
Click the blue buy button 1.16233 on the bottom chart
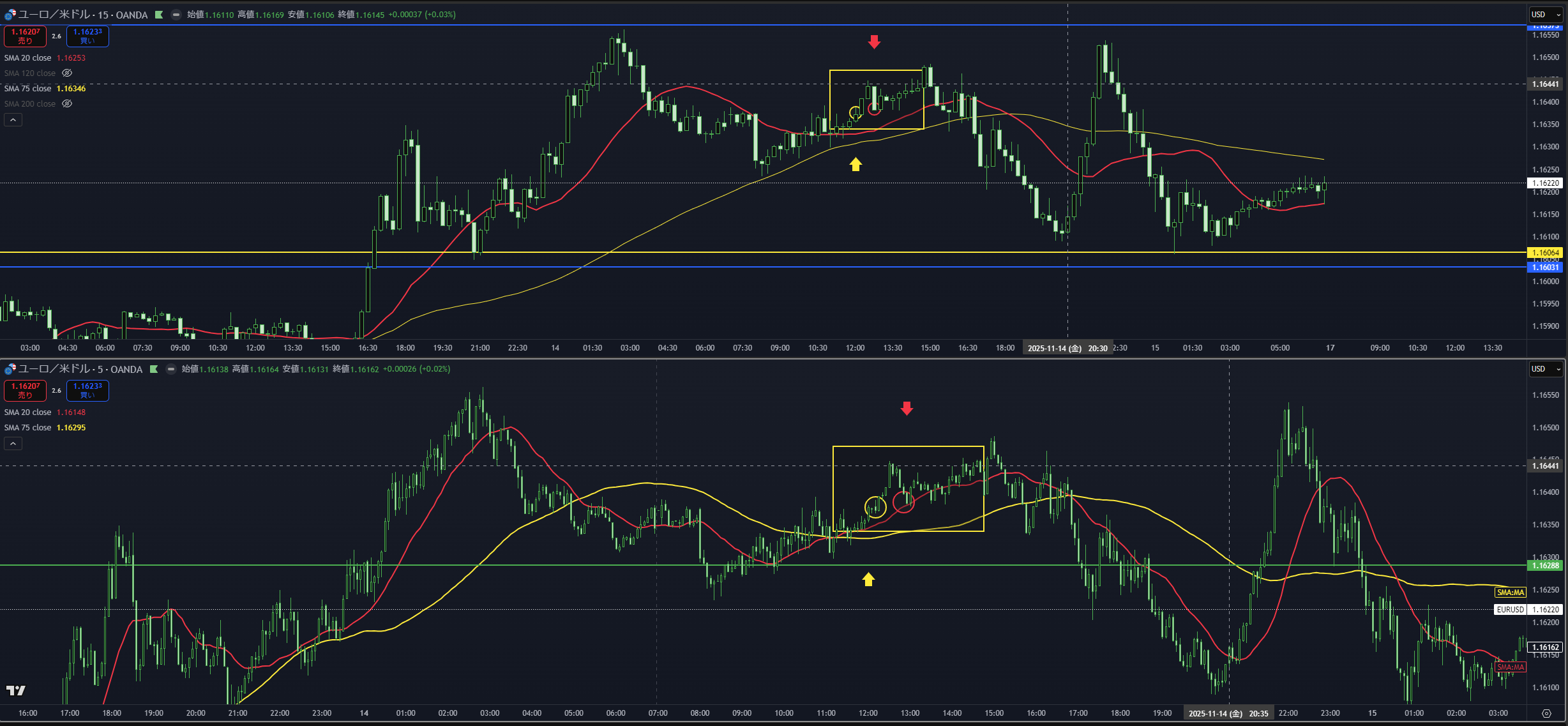(x=87, y=391)
